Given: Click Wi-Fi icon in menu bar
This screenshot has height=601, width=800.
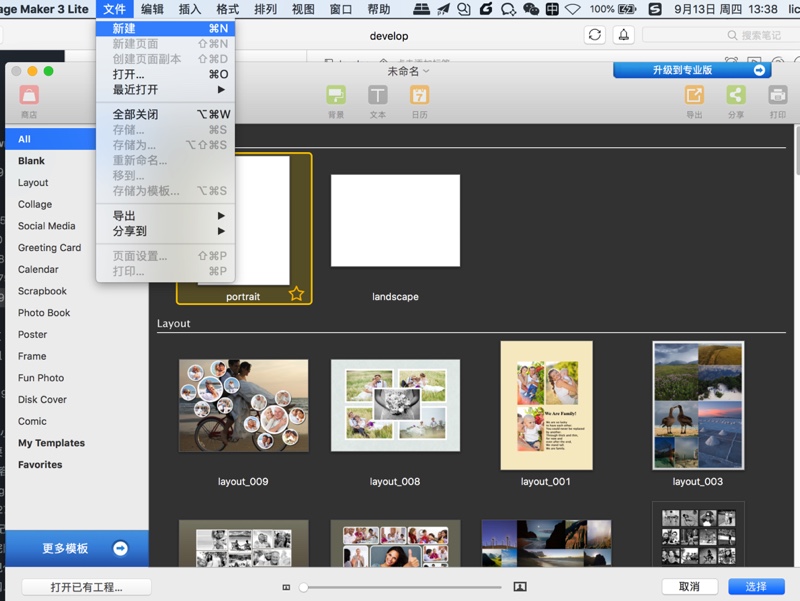Looking at the screenshot, I should coord(572,9).
